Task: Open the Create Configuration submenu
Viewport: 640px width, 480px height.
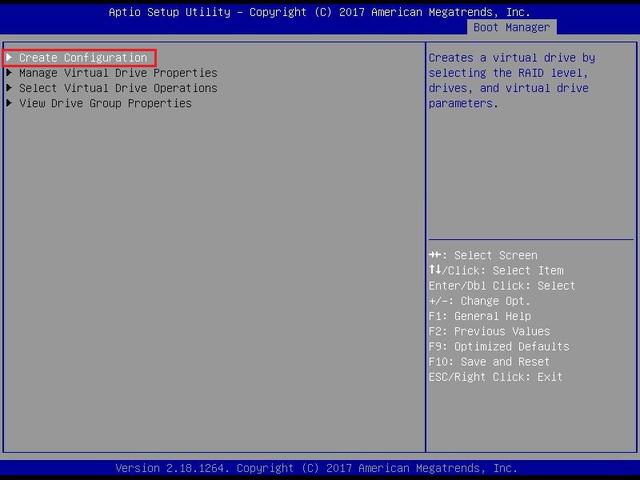Action: (83, 58)
